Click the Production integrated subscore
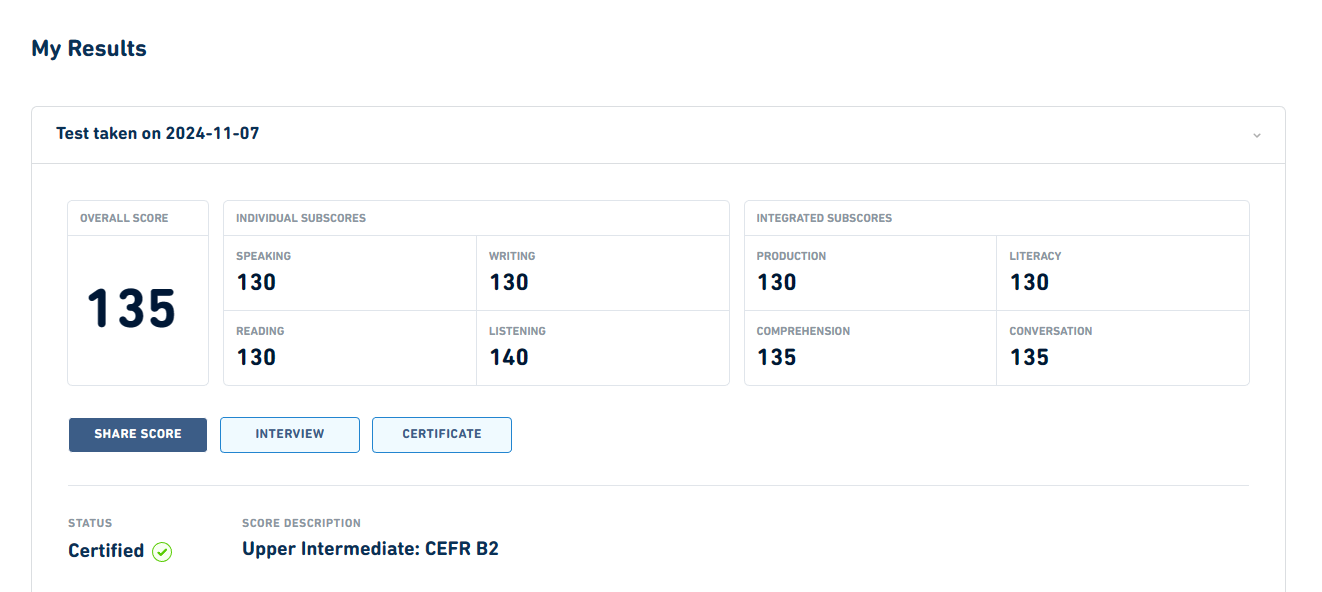1322x592 pixels. click(x=870, y=273)
